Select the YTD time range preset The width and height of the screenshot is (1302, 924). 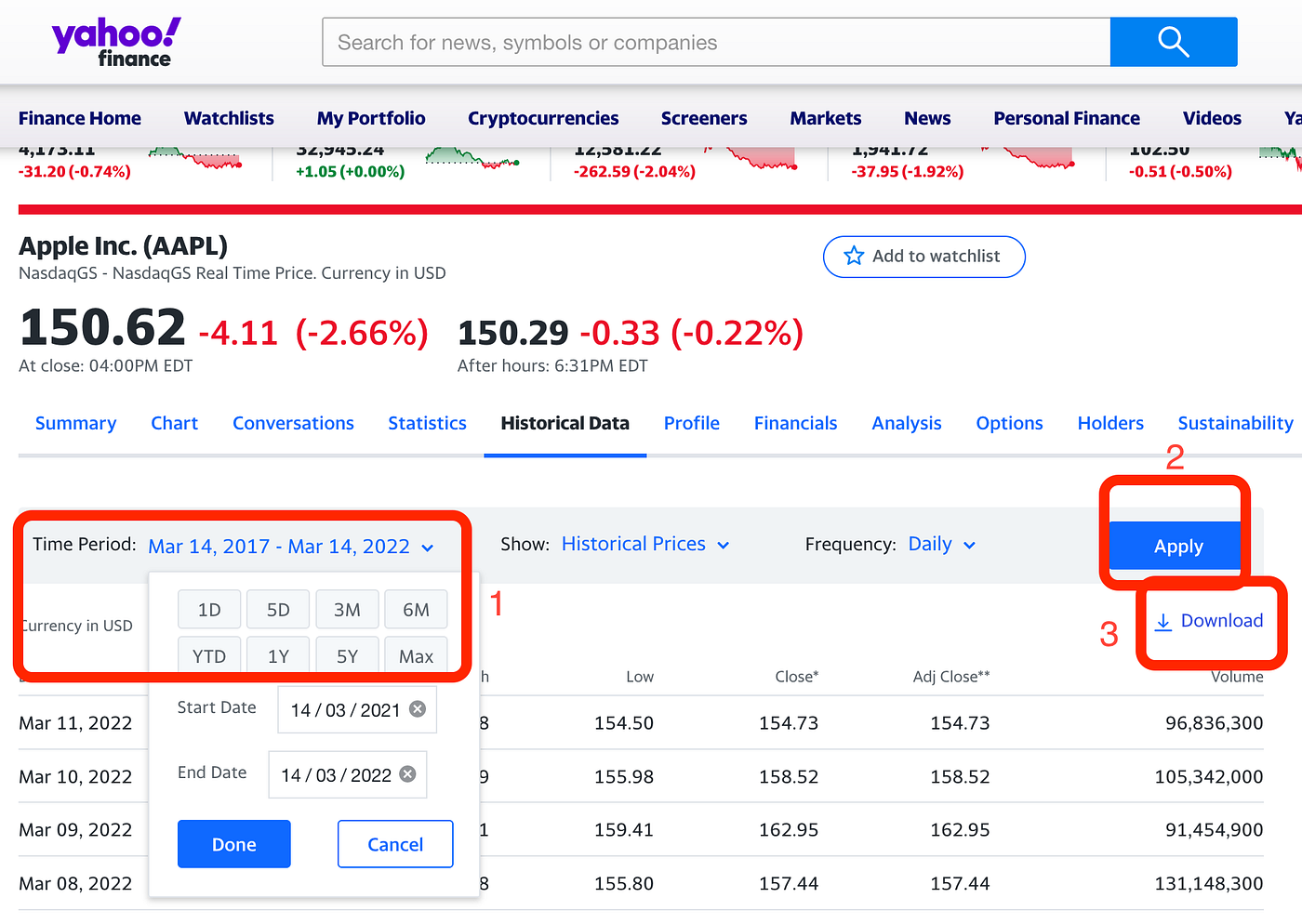tap(209, 656)
